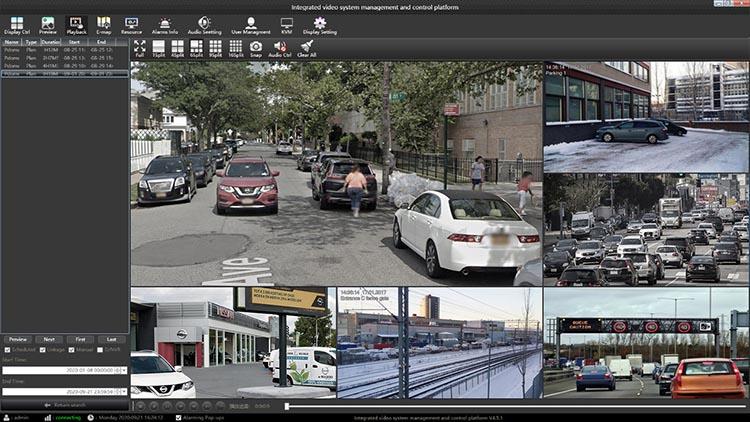Sort recordings by Name column
The image size is (750, 422).
(x=11, y=42)
